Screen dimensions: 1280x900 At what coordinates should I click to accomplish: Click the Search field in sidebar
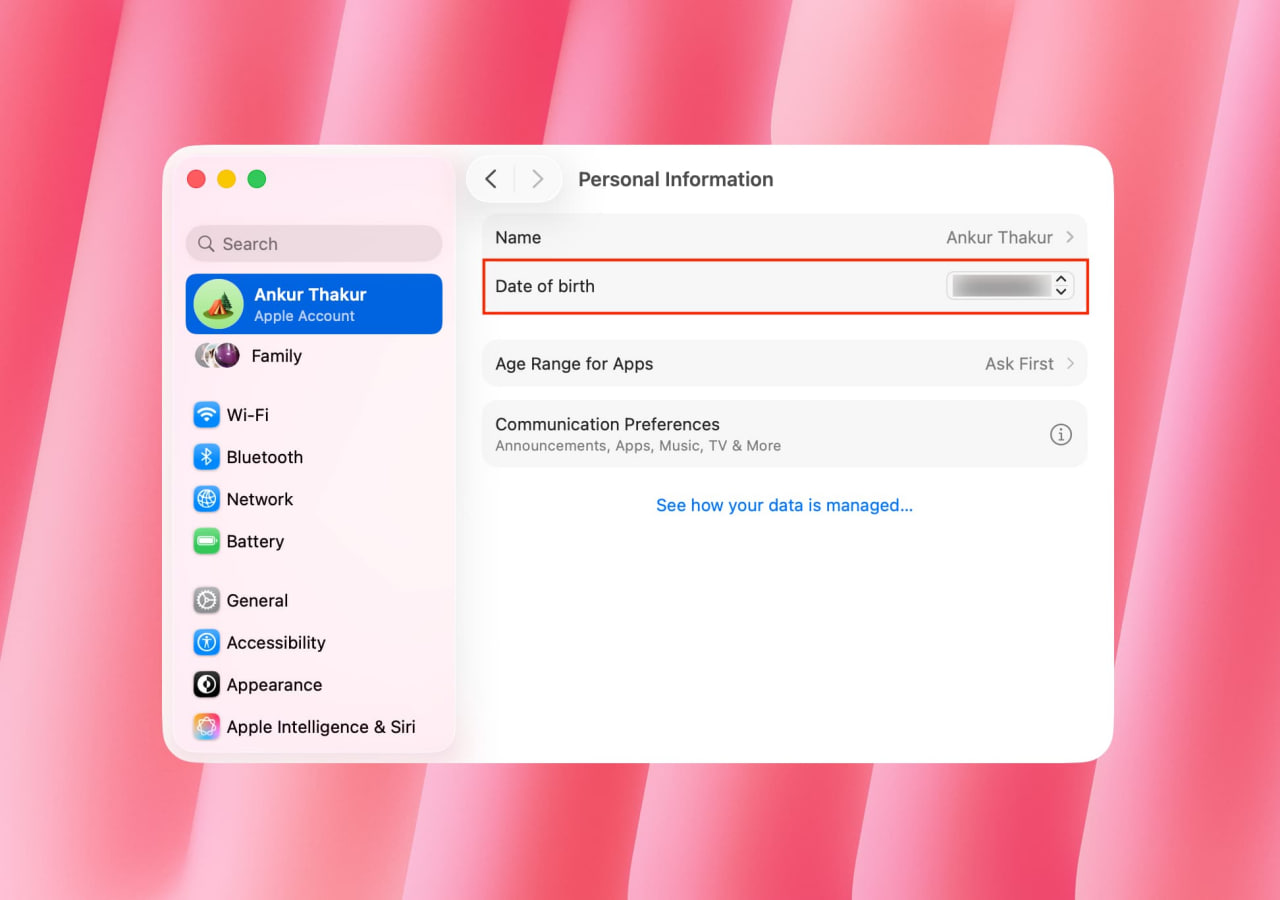click(314, 244)
